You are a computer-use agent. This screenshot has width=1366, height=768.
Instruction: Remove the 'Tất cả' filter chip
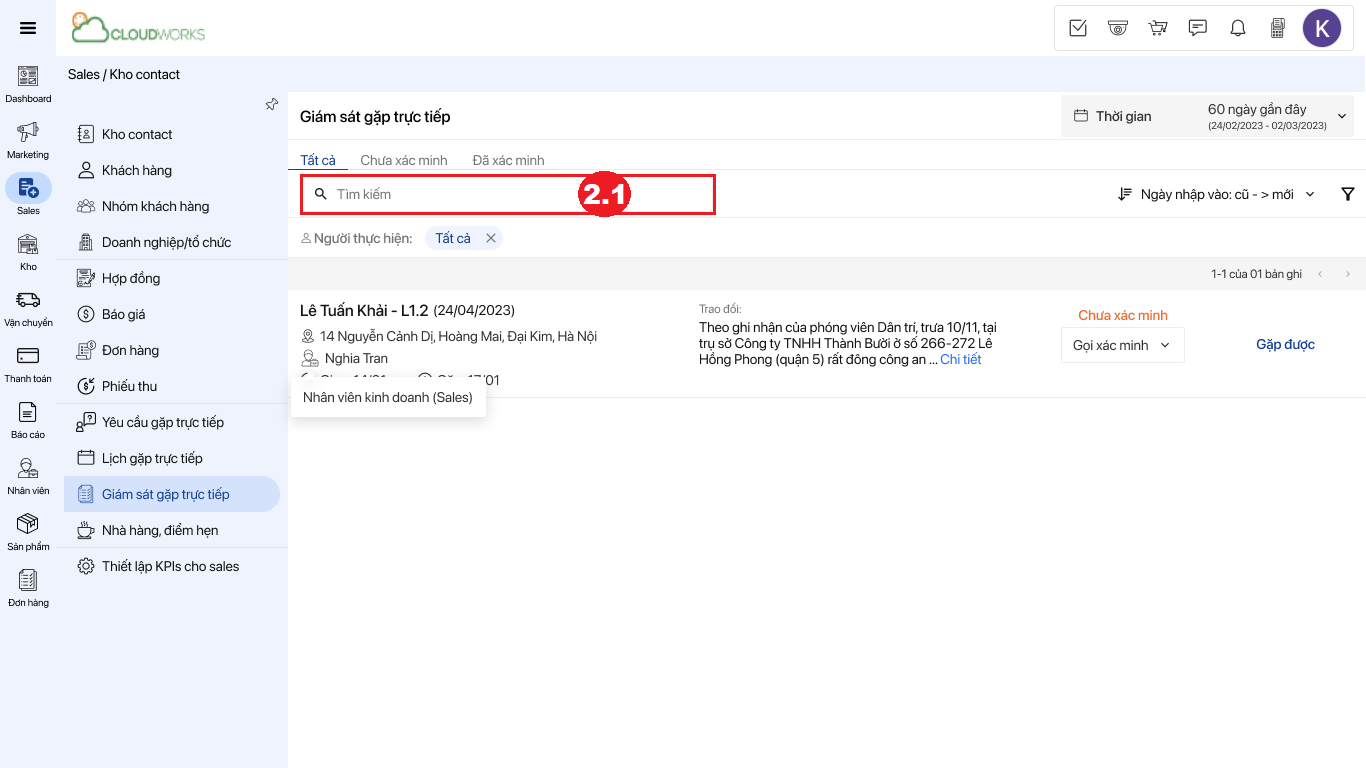click(491, 238)
